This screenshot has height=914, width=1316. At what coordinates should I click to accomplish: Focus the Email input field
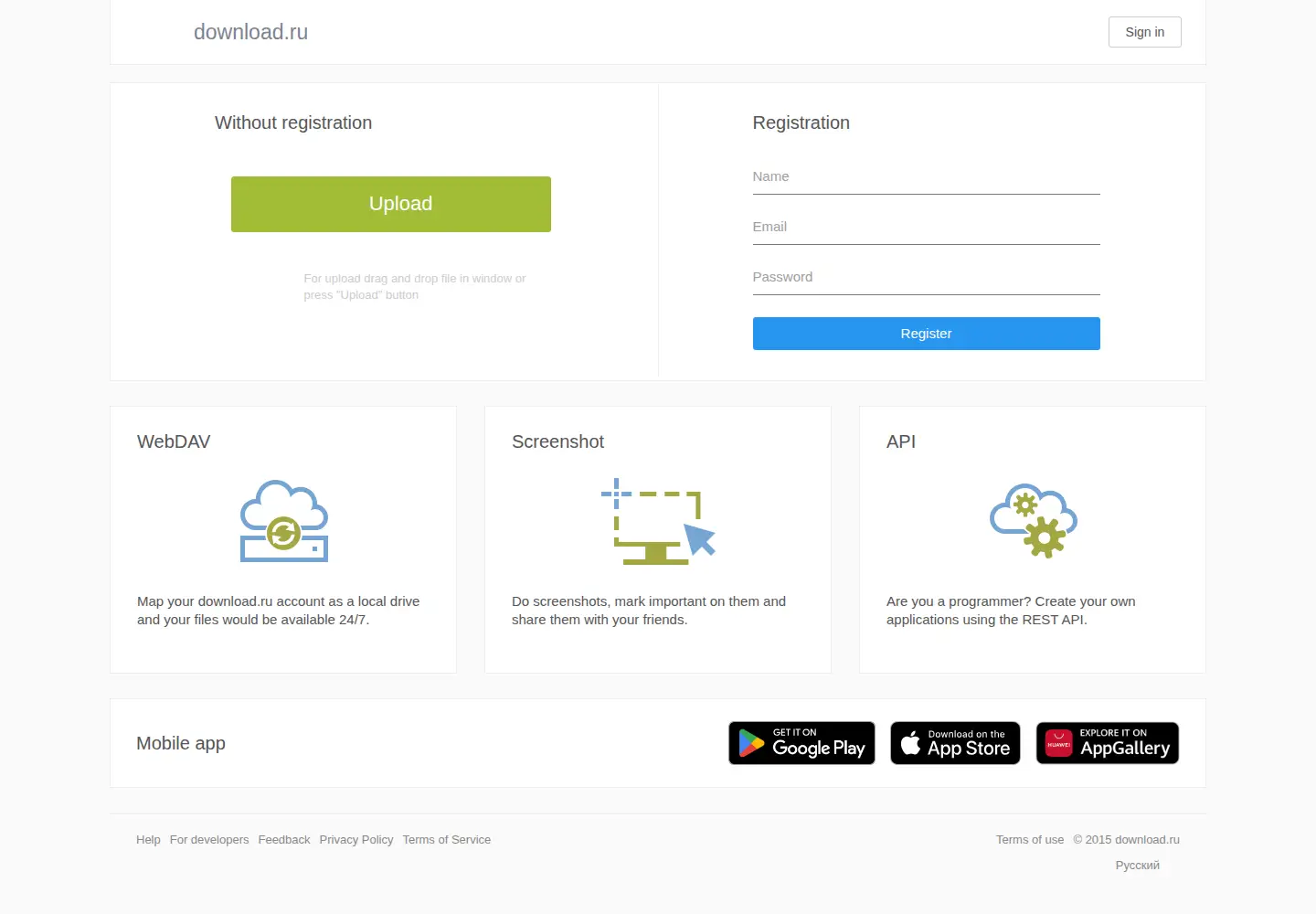tap(927, 228)
